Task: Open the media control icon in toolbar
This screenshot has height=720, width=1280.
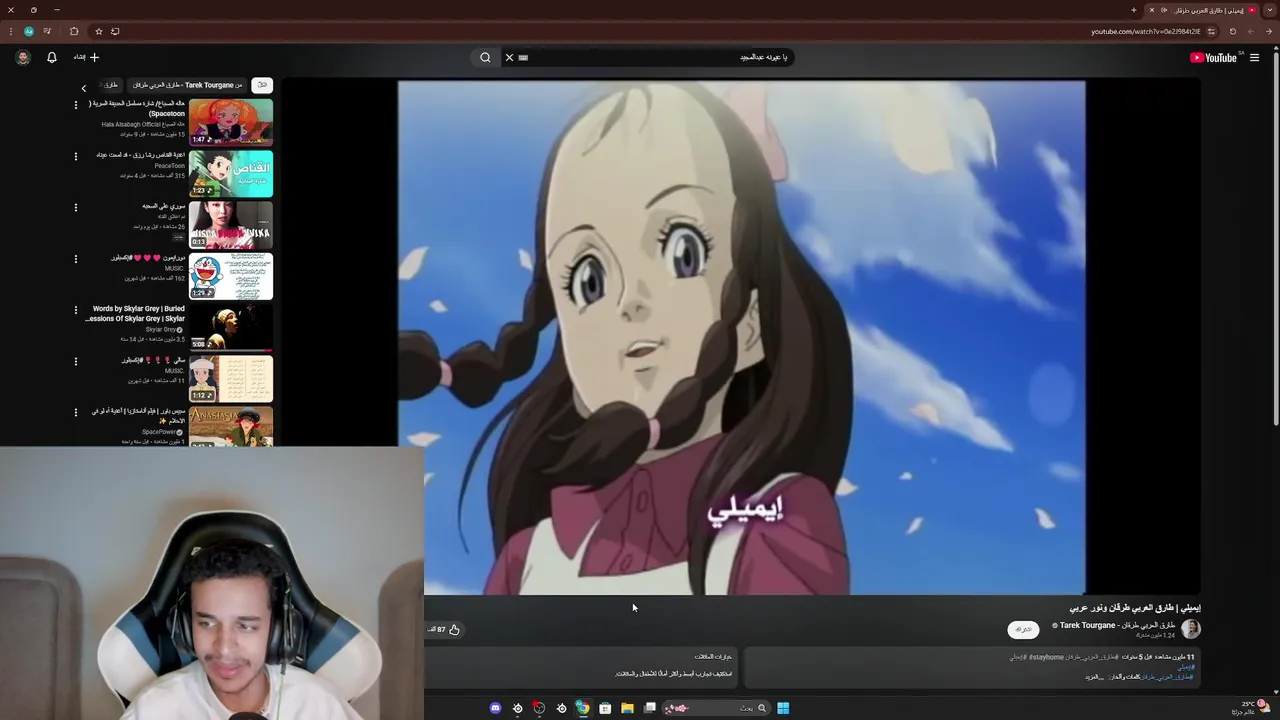Action: point(46,31)
